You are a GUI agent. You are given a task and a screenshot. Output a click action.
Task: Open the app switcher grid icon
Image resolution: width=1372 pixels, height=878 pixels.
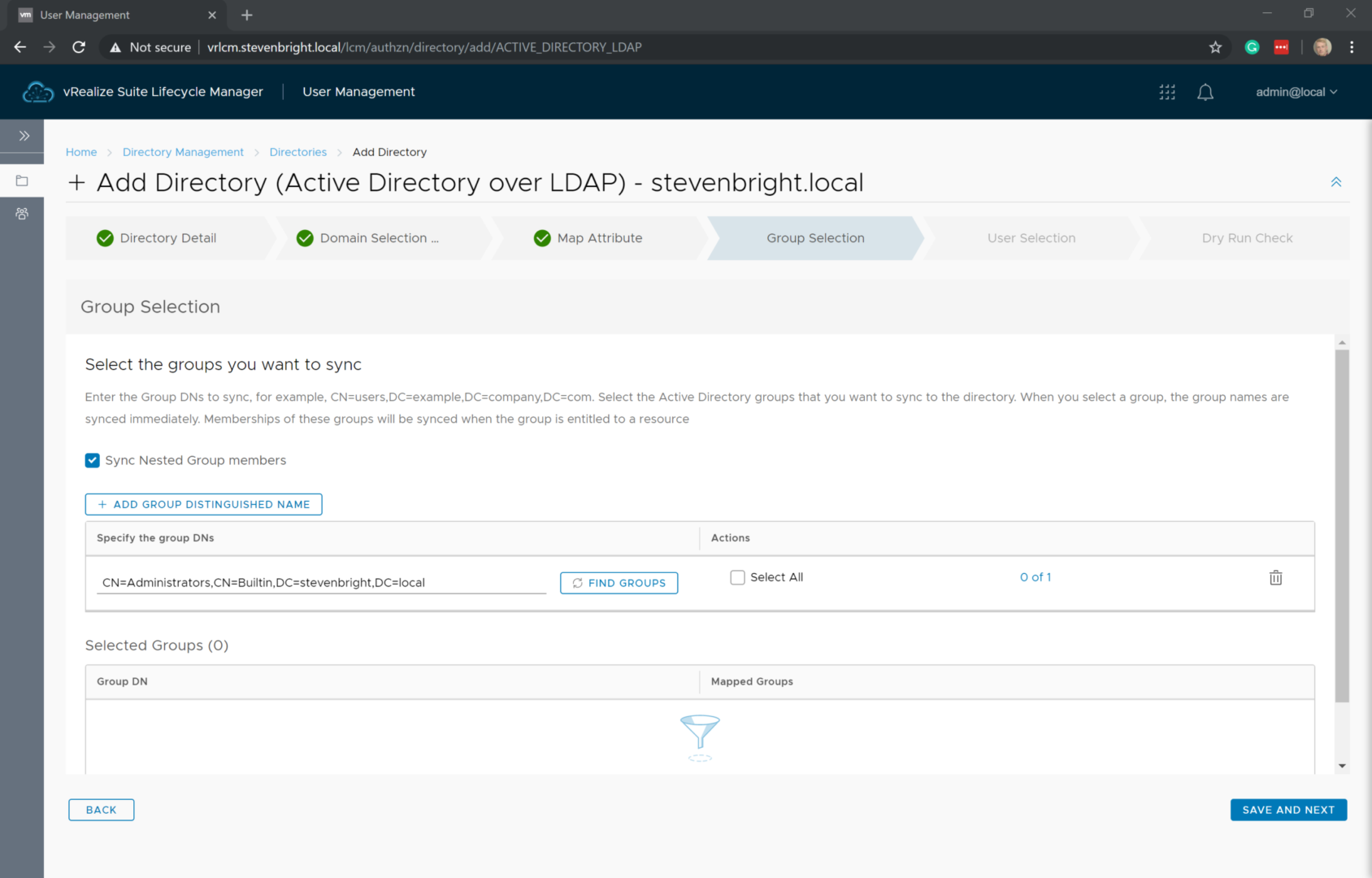1167,92
